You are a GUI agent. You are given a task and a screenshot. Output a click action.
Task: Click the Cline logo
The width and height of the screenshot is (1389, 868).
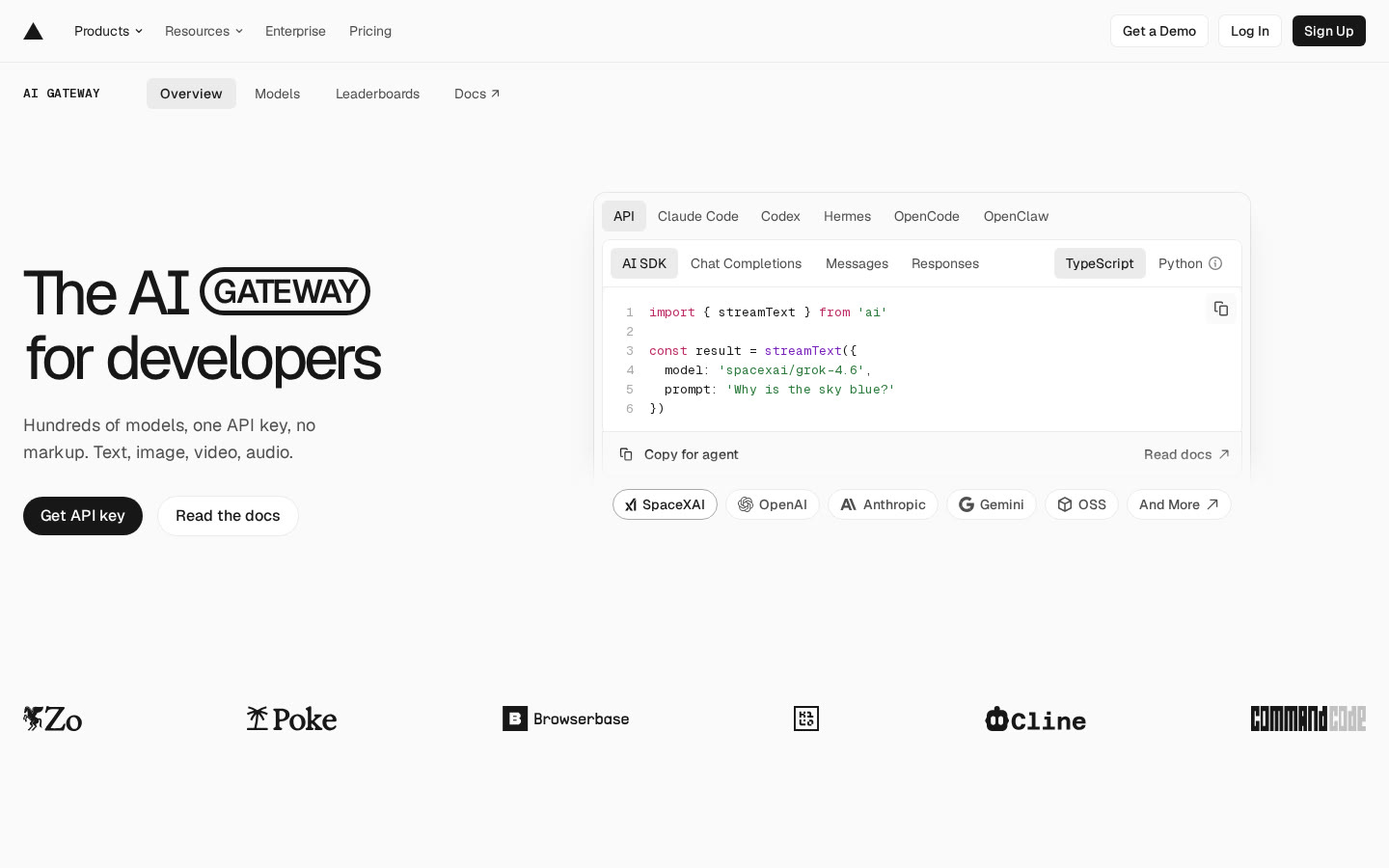pyautogui.click(x=1035, y=719)
